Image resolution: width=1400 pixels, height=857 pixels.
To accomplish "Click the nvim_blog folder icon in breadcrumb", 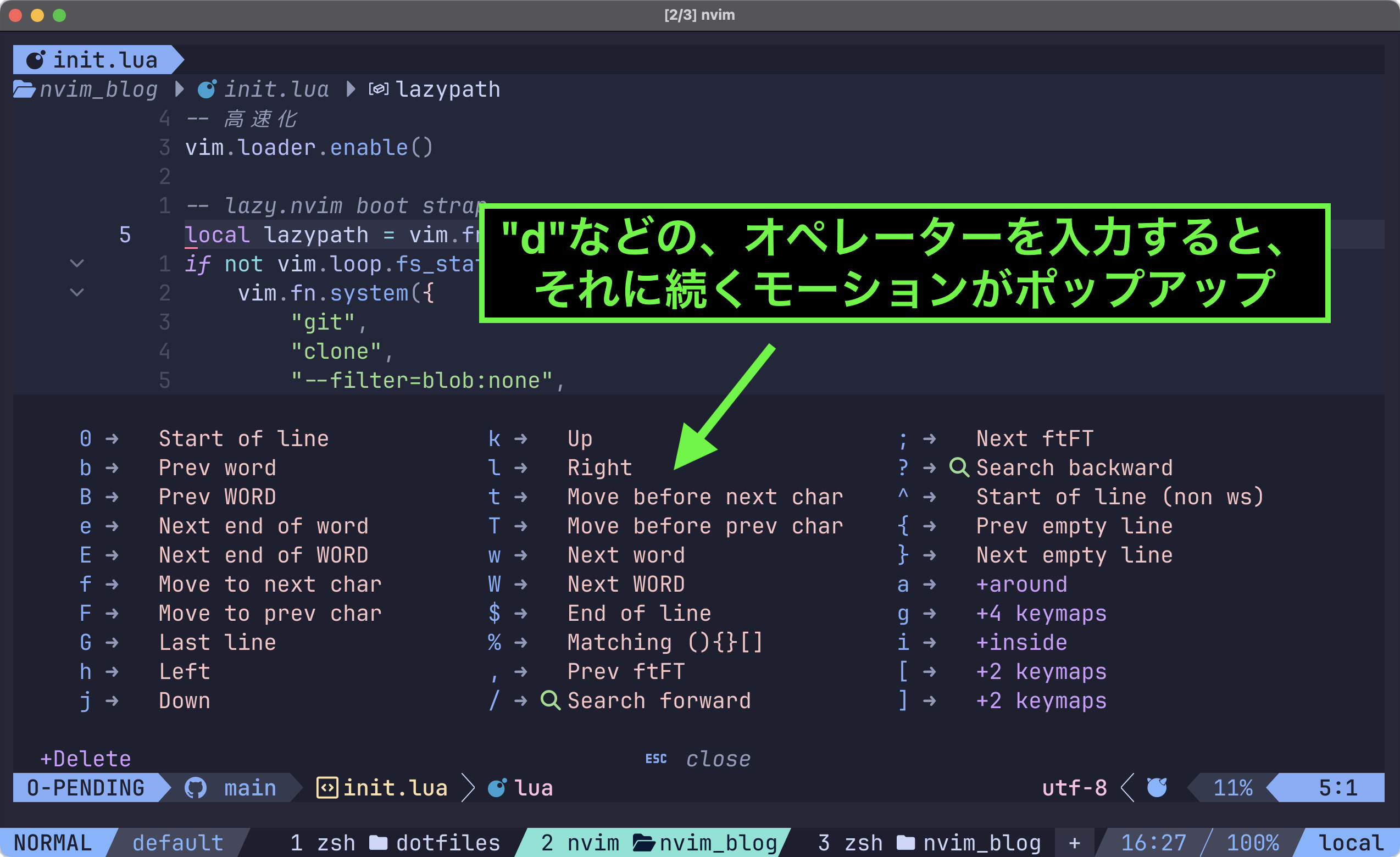I will coord(24,89).
